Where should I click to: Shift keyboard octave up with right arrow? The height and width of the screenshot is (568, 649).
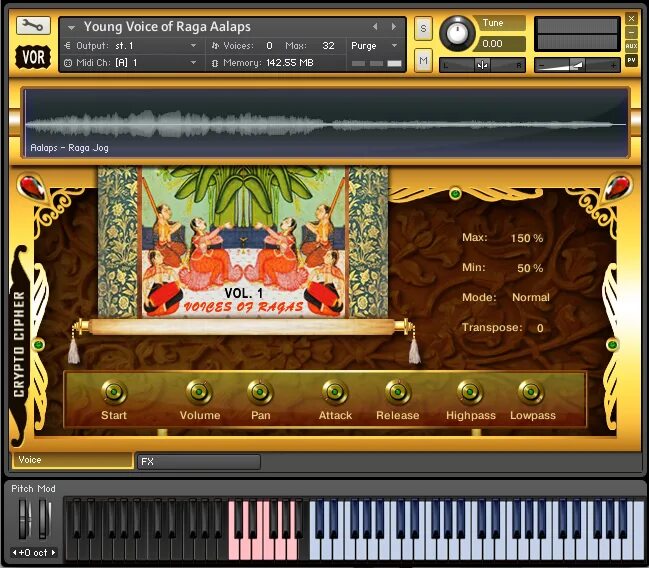53,553
